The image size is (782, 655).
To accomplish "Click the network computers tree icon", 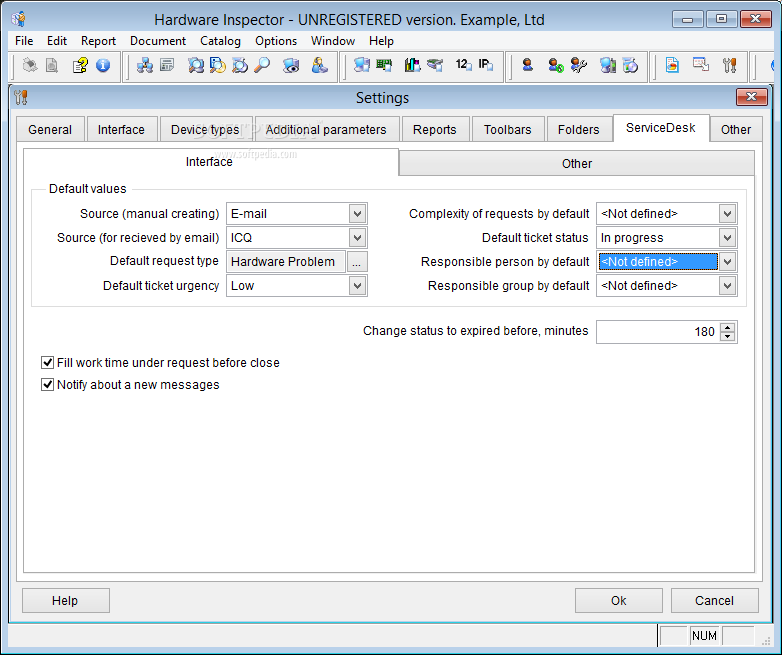I will (x=145, y=65).
